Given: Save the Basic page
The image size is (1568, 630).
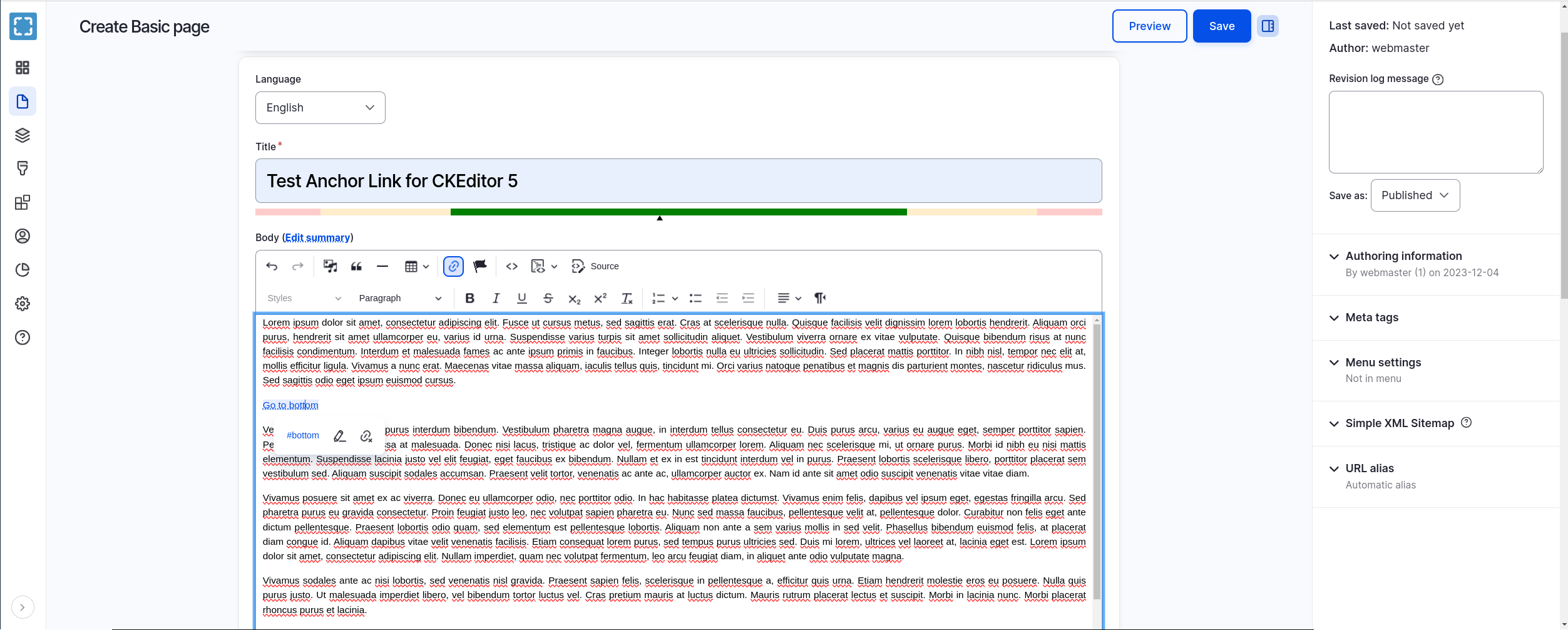Looking at the screenshot, I should 1222,26.
